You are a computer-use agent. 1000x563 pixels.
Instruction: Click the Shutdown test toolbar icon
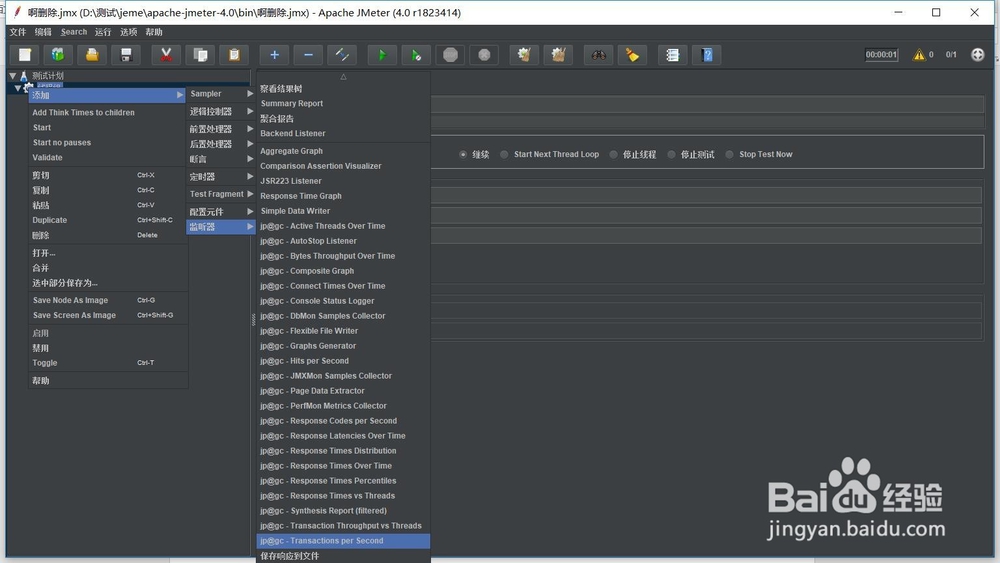coord(484,55)
